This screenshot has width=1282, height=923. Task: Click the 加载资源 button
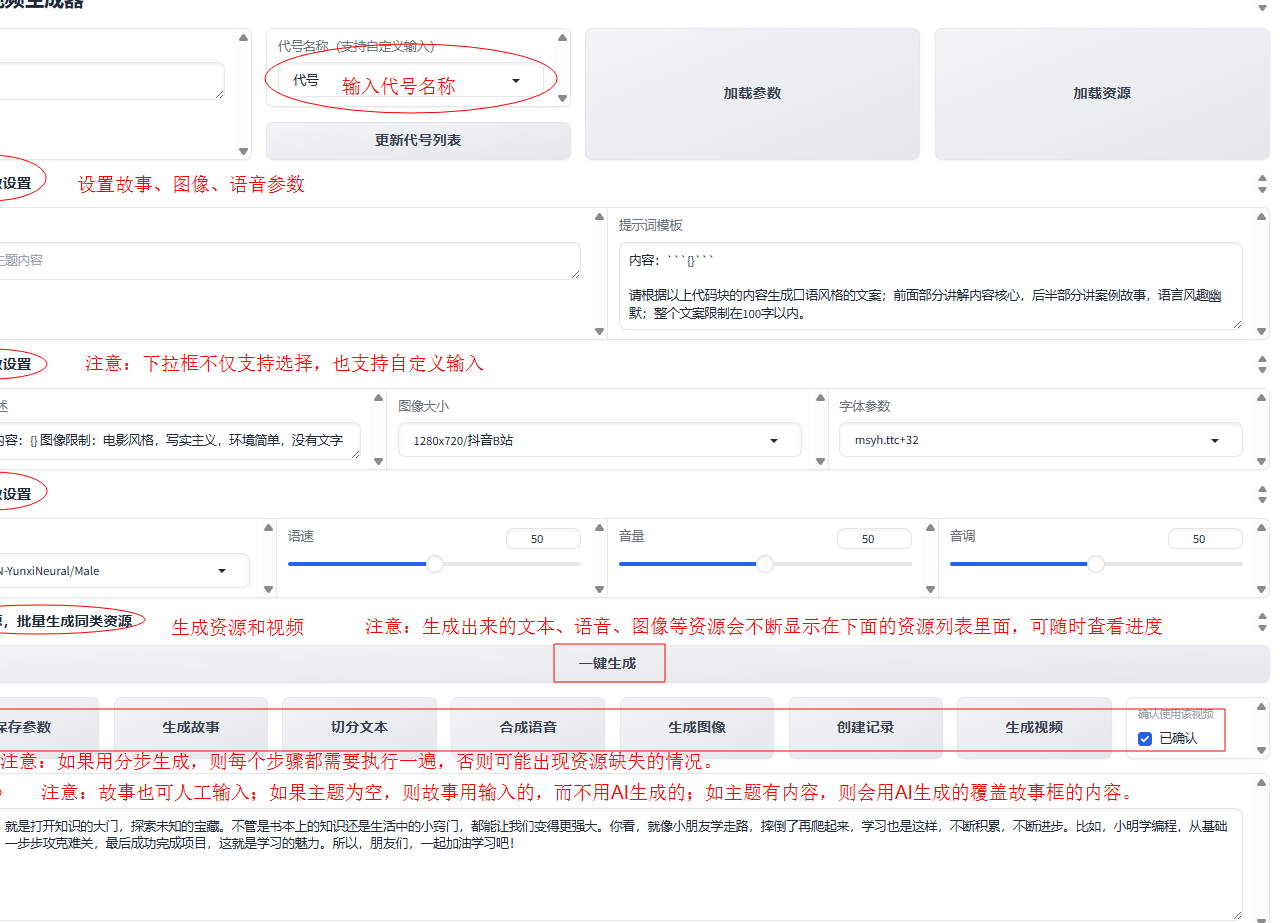pos(1102,93)
